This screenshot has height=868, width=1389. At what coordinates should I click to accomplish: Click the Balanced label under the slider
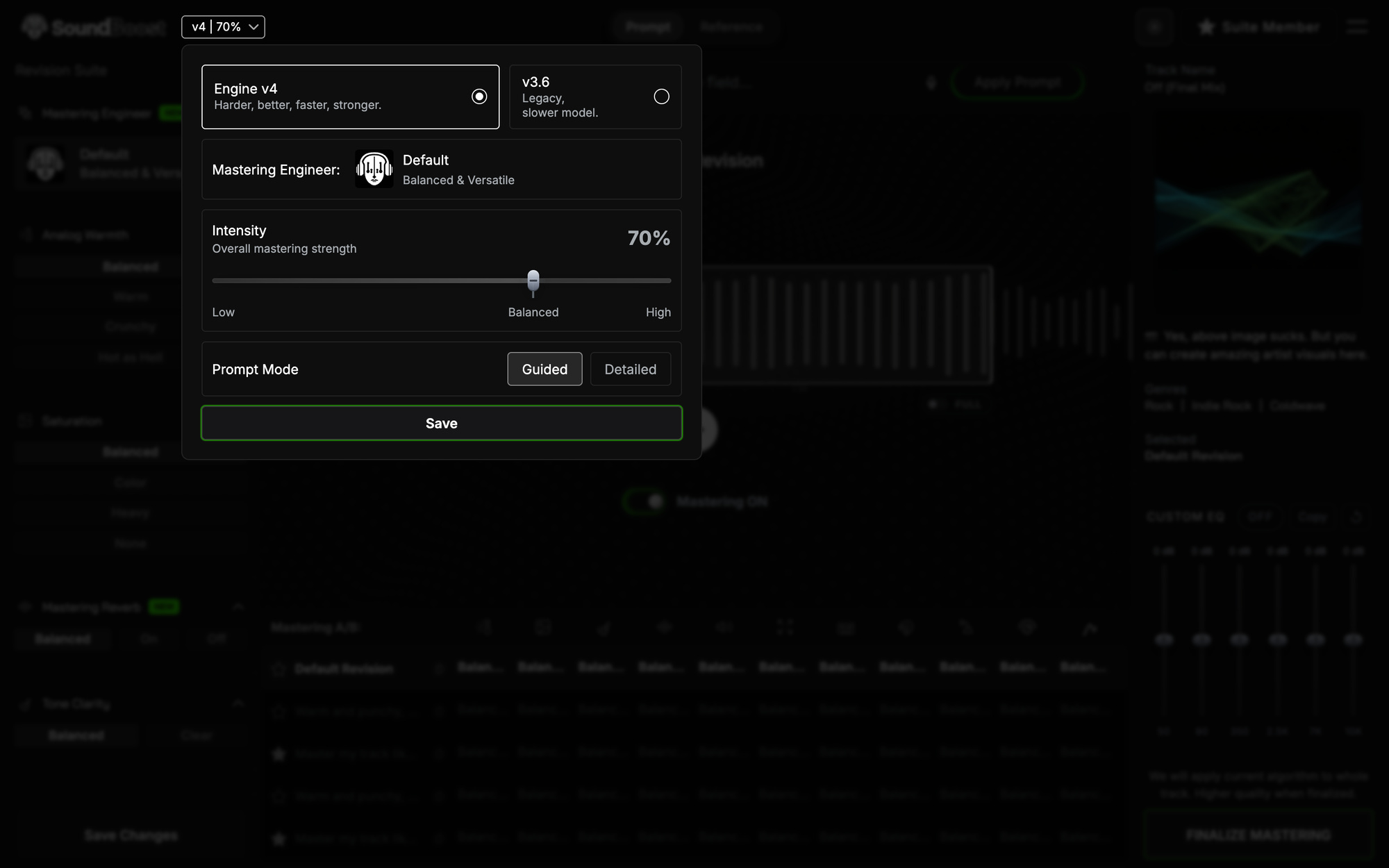533,312
